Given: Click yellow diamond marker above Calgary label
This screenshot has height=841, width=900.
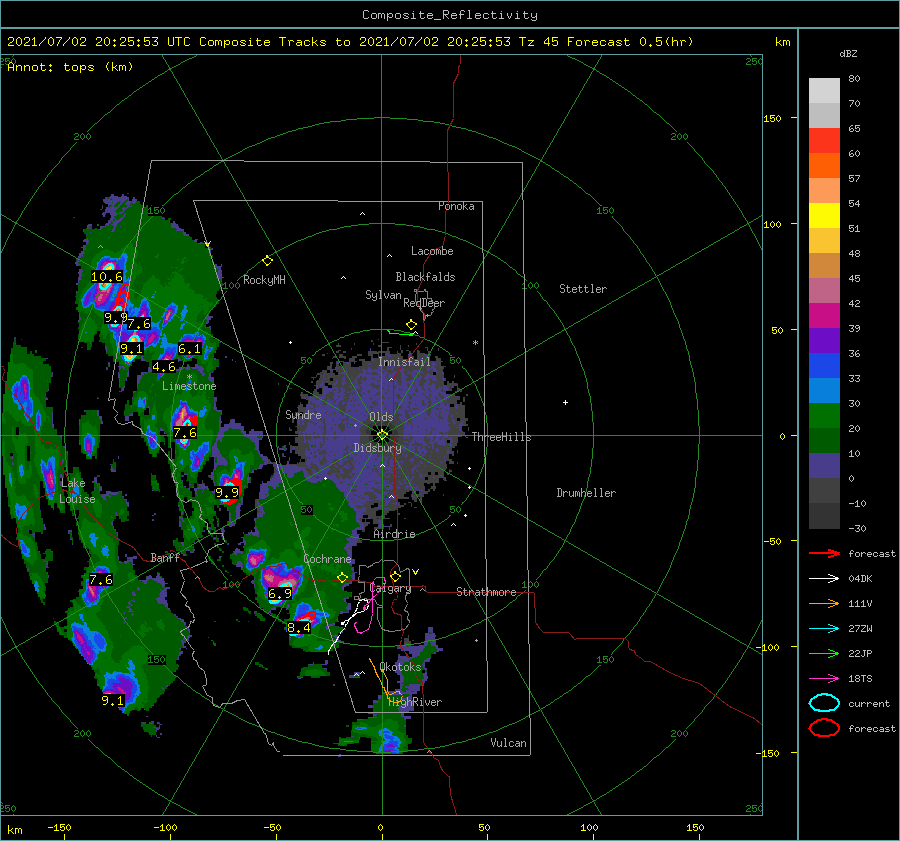Looking at the screenshot, I should point(395,576).
